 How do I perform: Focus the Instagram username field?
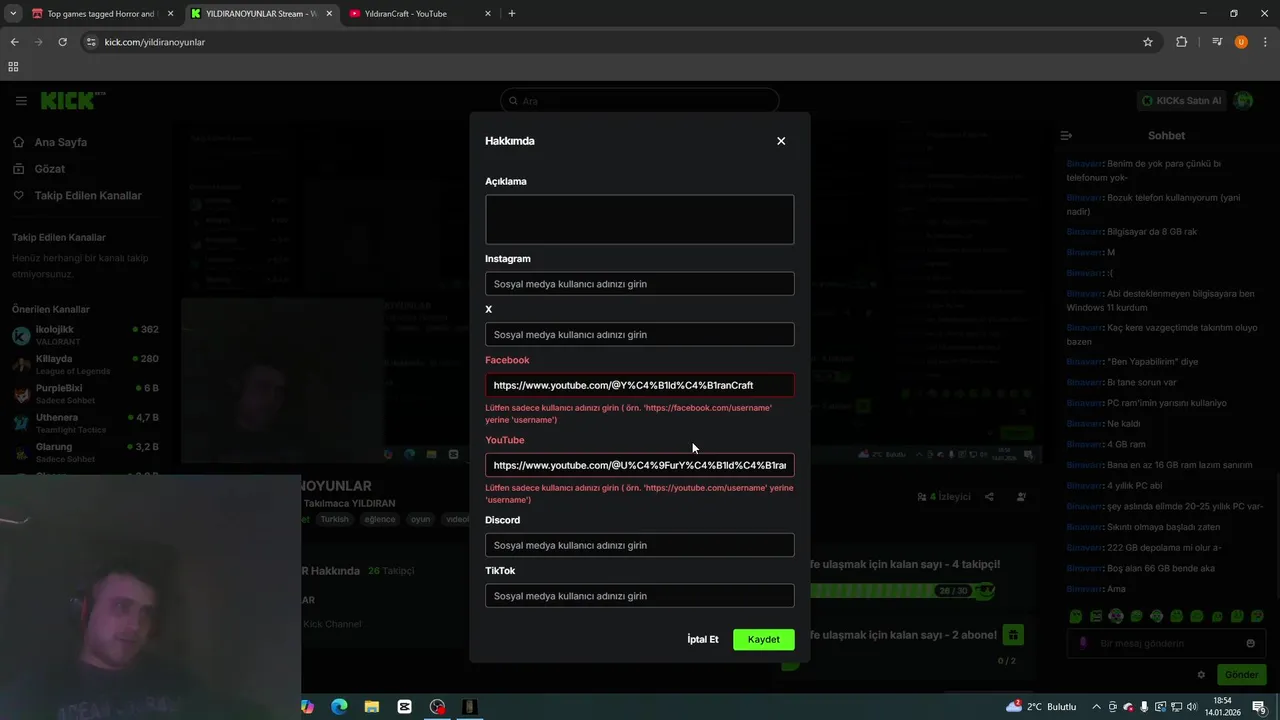640,284
